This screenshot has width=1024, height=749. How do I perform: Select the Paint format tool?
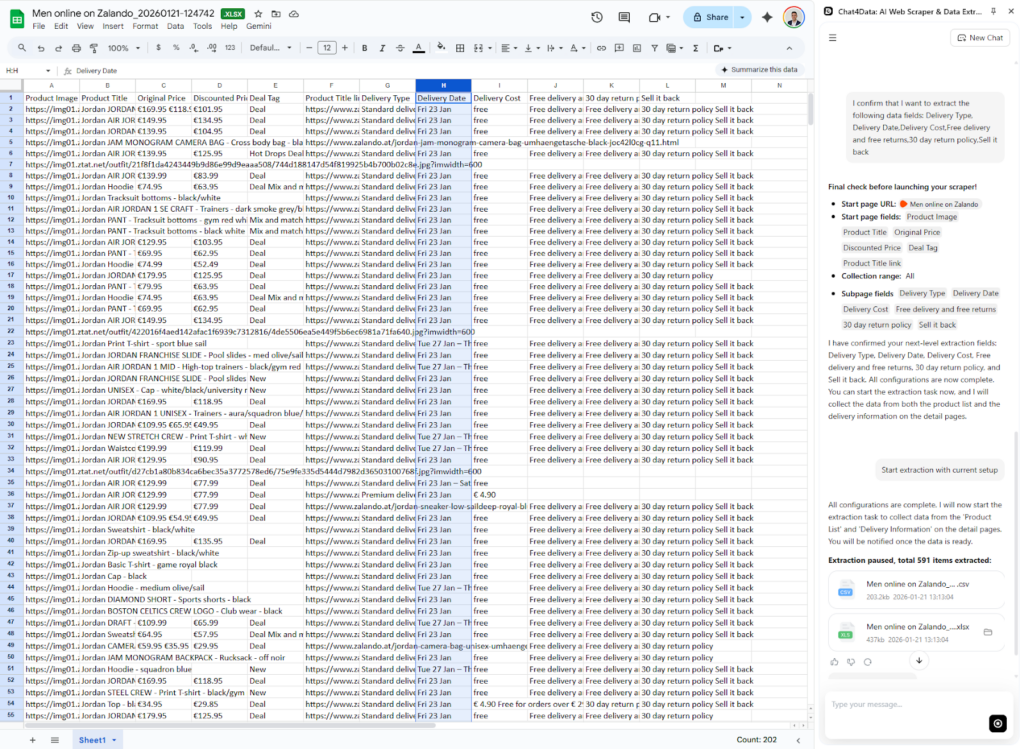coord(94,47)
